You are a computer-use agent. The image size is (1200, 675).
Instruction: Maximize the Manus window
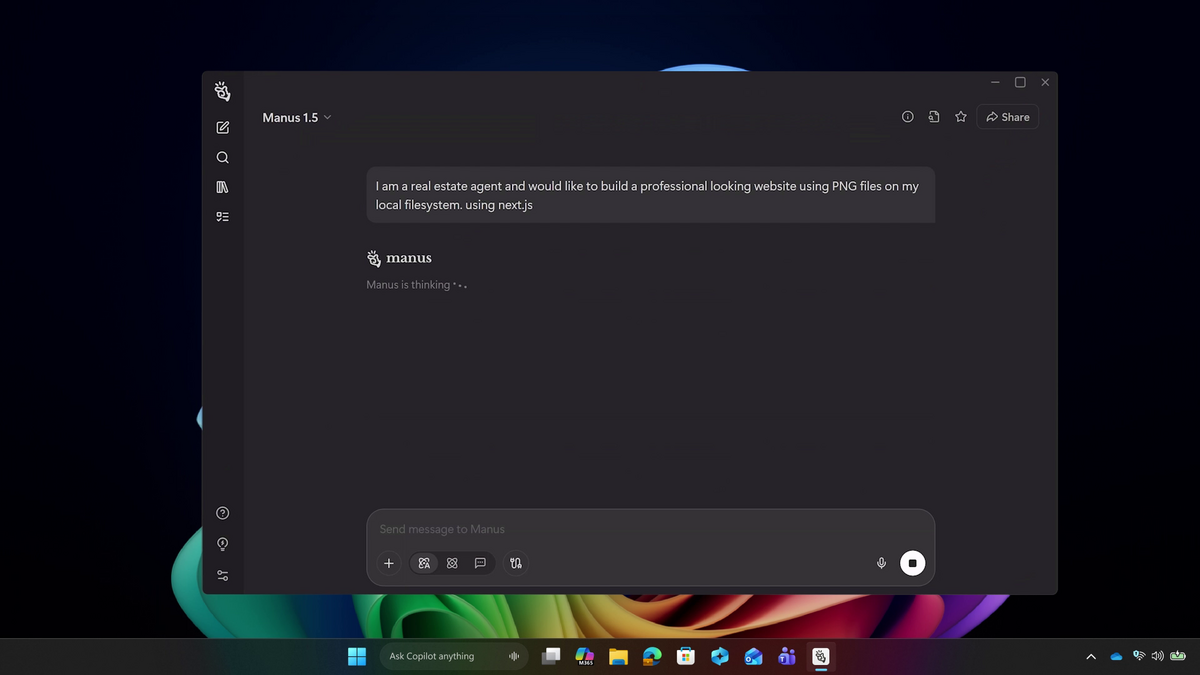point(1020,82)
